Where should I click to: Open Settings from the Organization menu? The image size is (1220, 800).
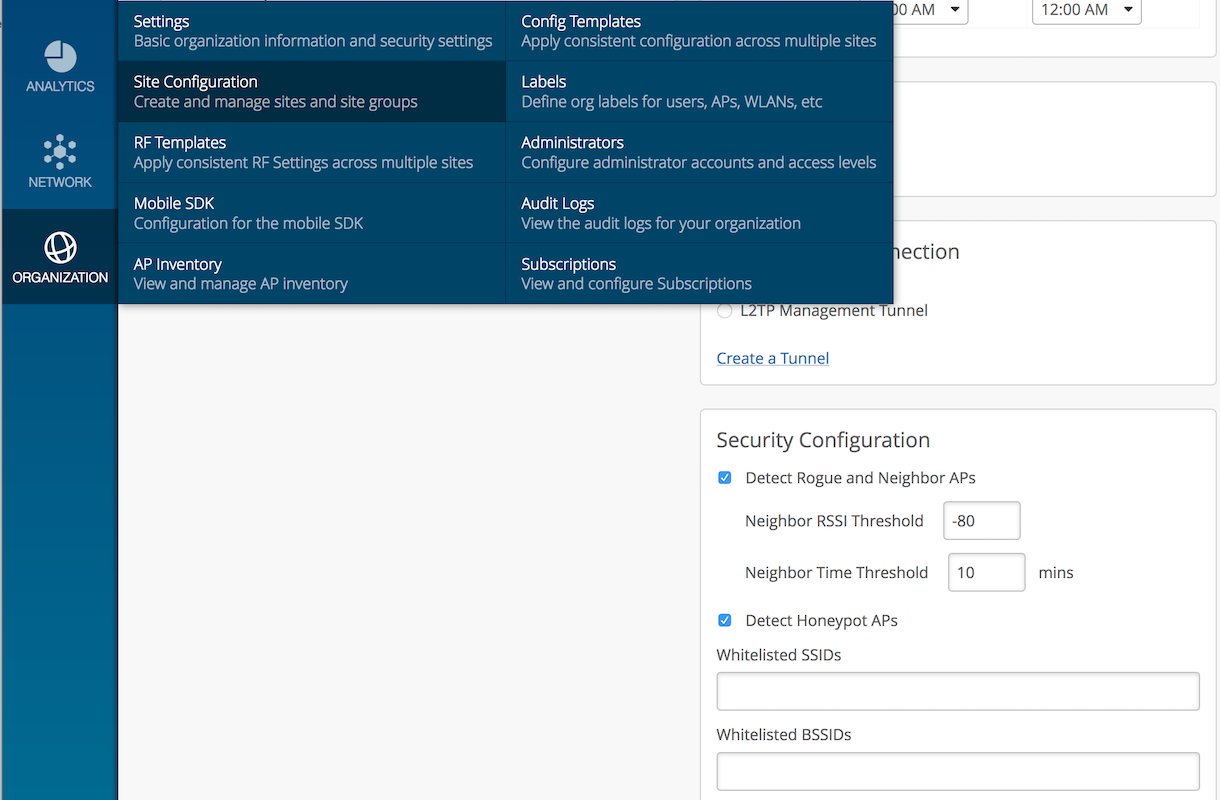[312, 31]
